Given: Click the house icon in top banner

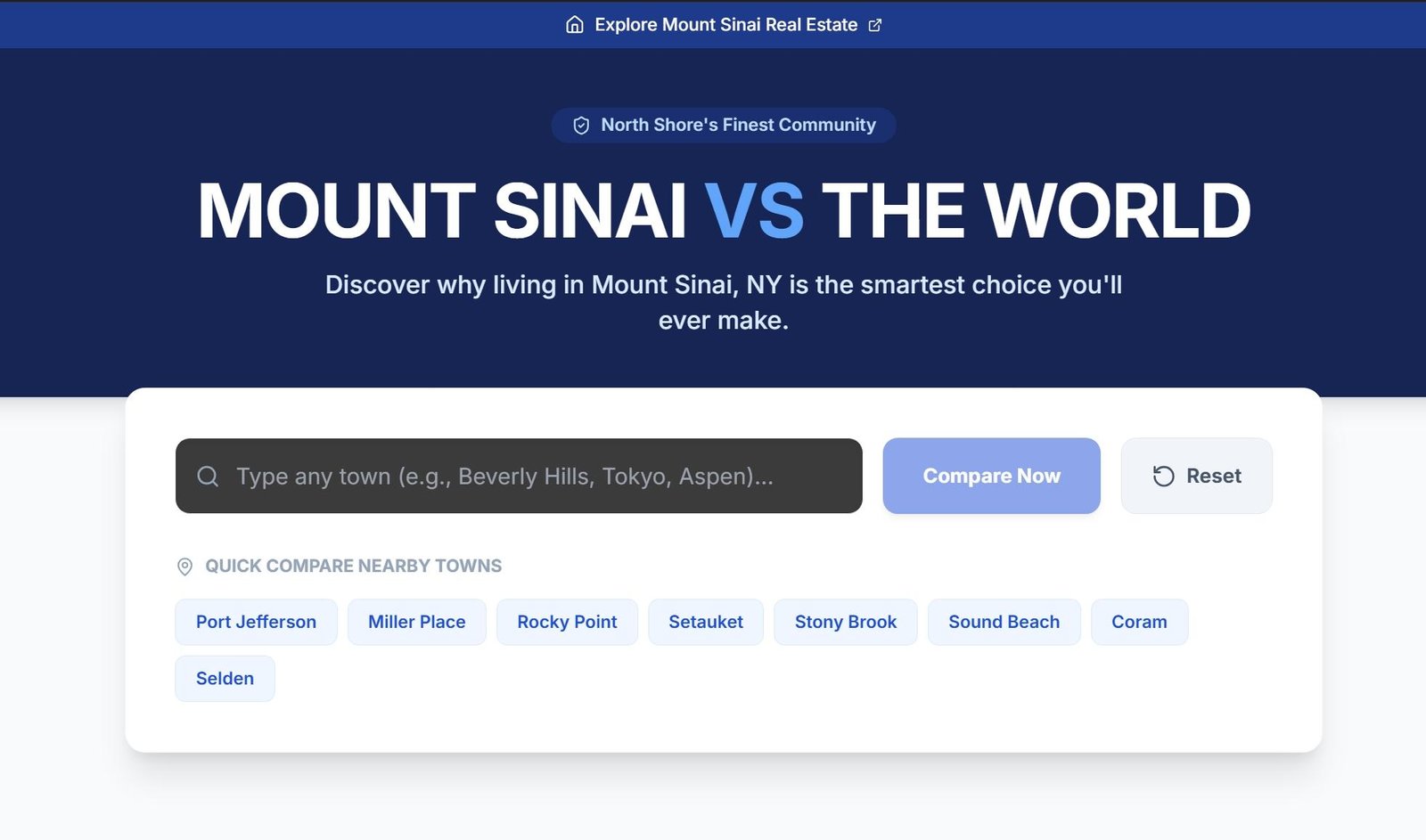Looking at the screenshot, I should pos(575,25).
